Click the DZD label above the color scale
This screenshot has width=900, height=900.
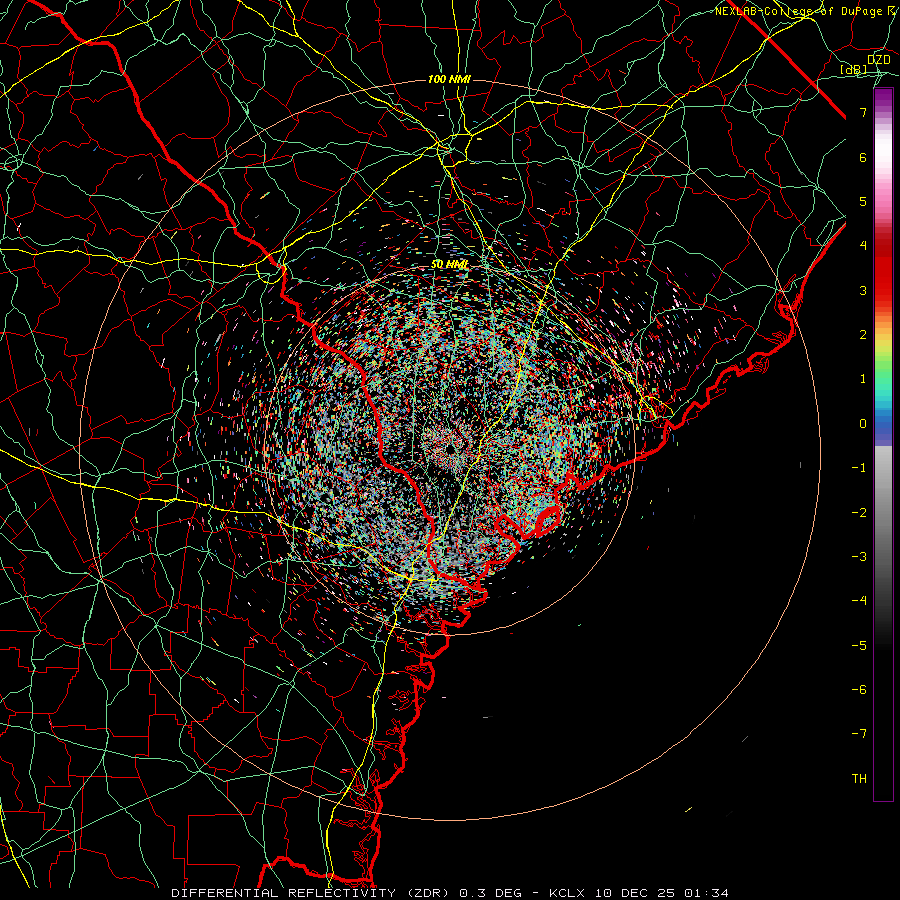(878, 60)
